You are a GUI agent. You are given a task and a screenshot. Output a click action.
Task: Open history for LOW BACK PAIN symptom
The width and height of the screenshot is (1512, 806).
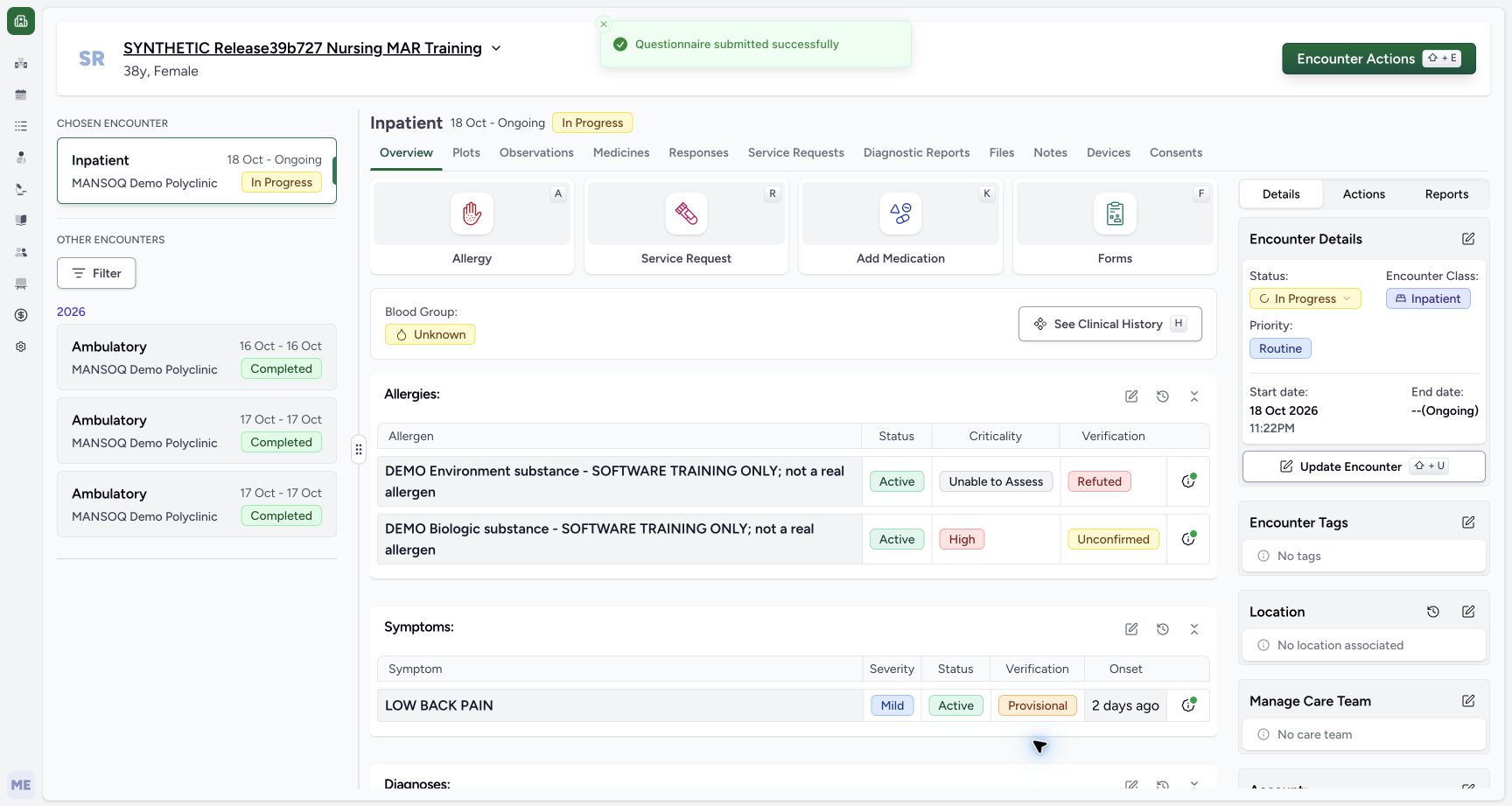click(x=1188, y=704)
